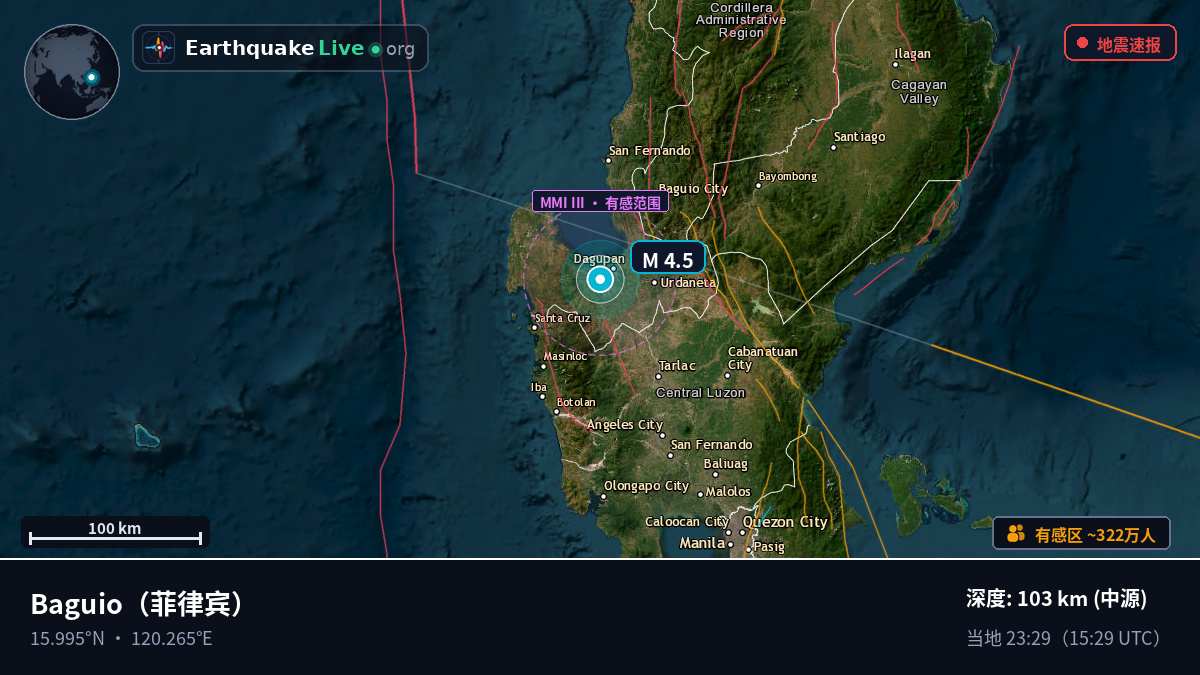Select the MMI III 有感范围 label
This screenshot has width=1200, height=675.
pyautogui.click(x=600, y=202)
